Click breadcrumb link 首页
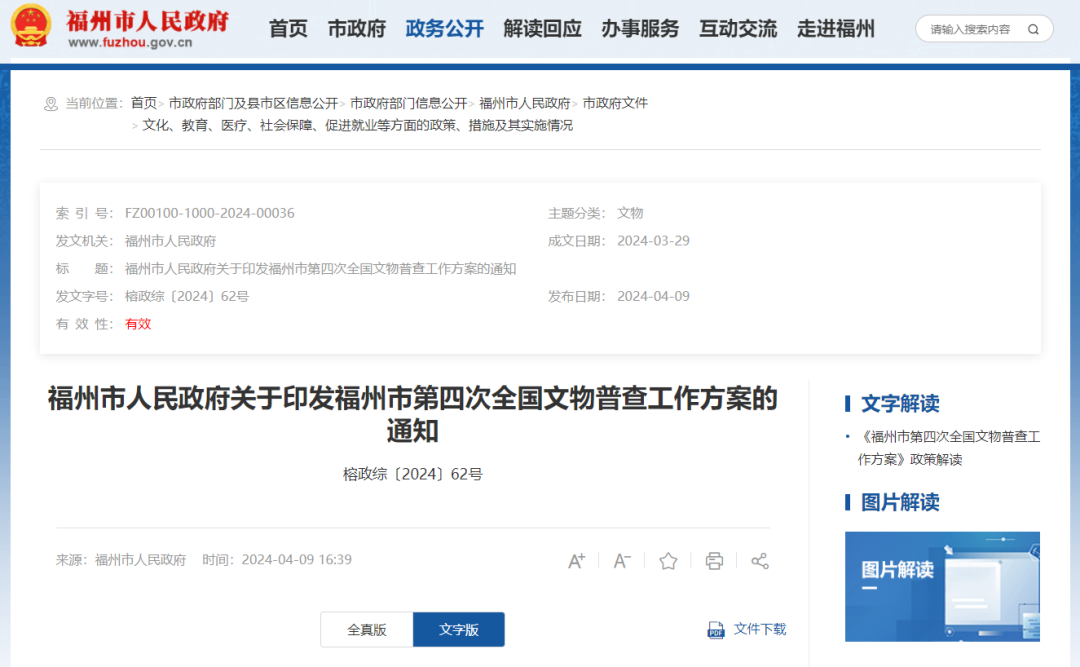 point(144,103)
